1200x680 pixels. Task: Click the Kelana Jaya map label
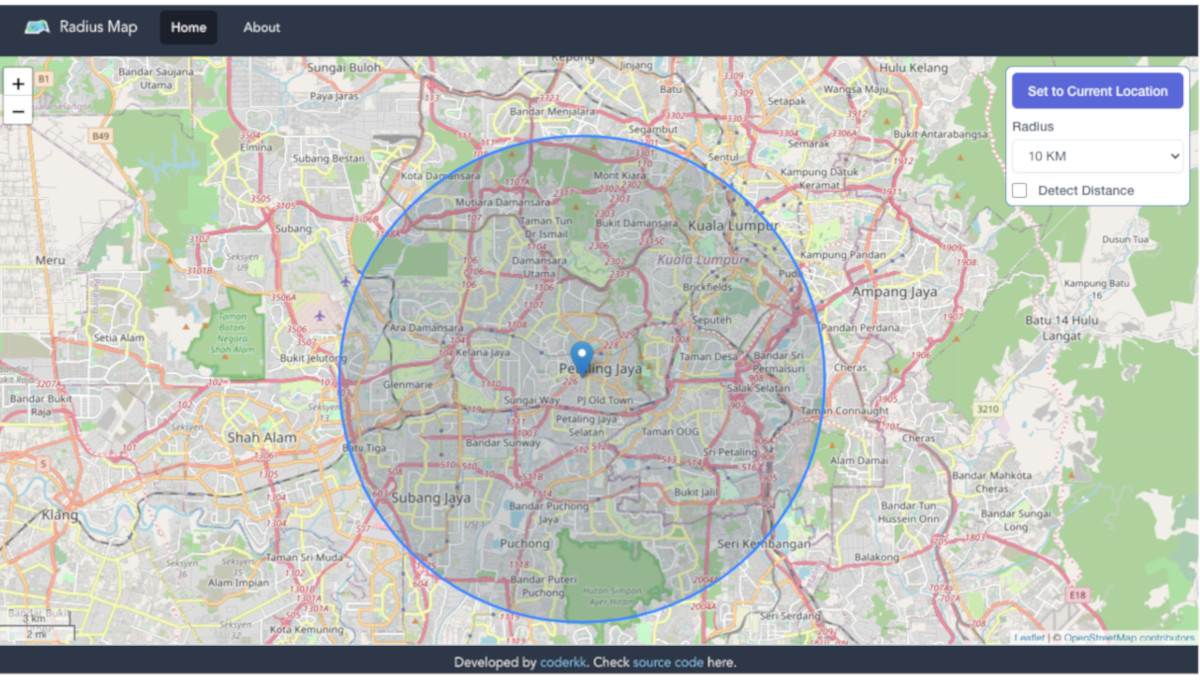[x=483, y=352]
